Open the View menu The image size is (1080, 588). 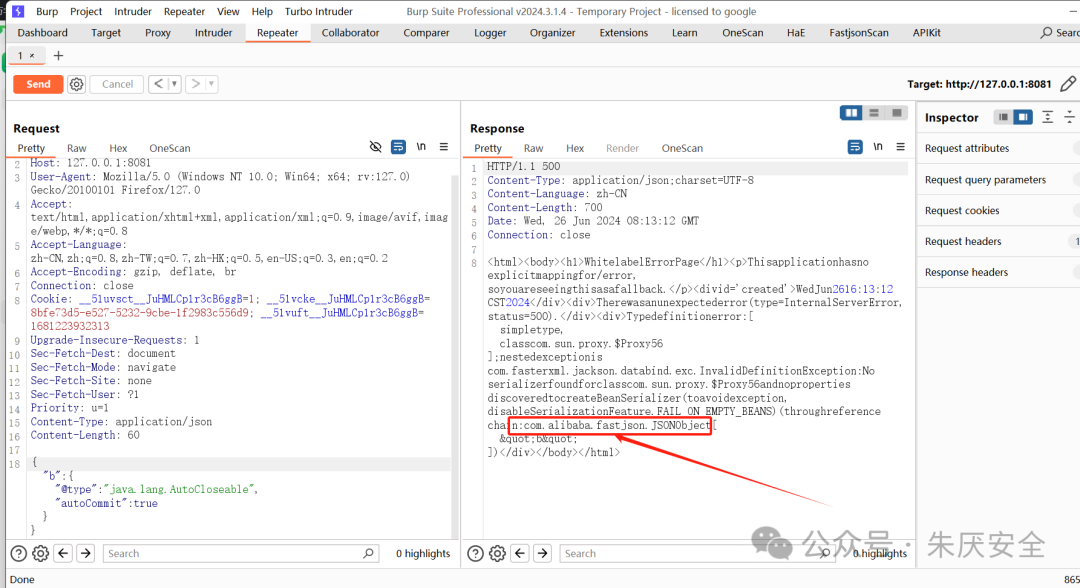pyautogui.click(x=228, y=12)
